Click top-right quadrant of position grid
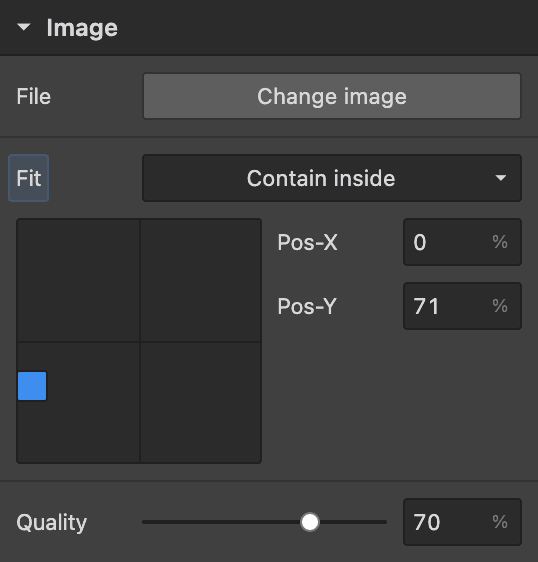 (x=200, y=280)
